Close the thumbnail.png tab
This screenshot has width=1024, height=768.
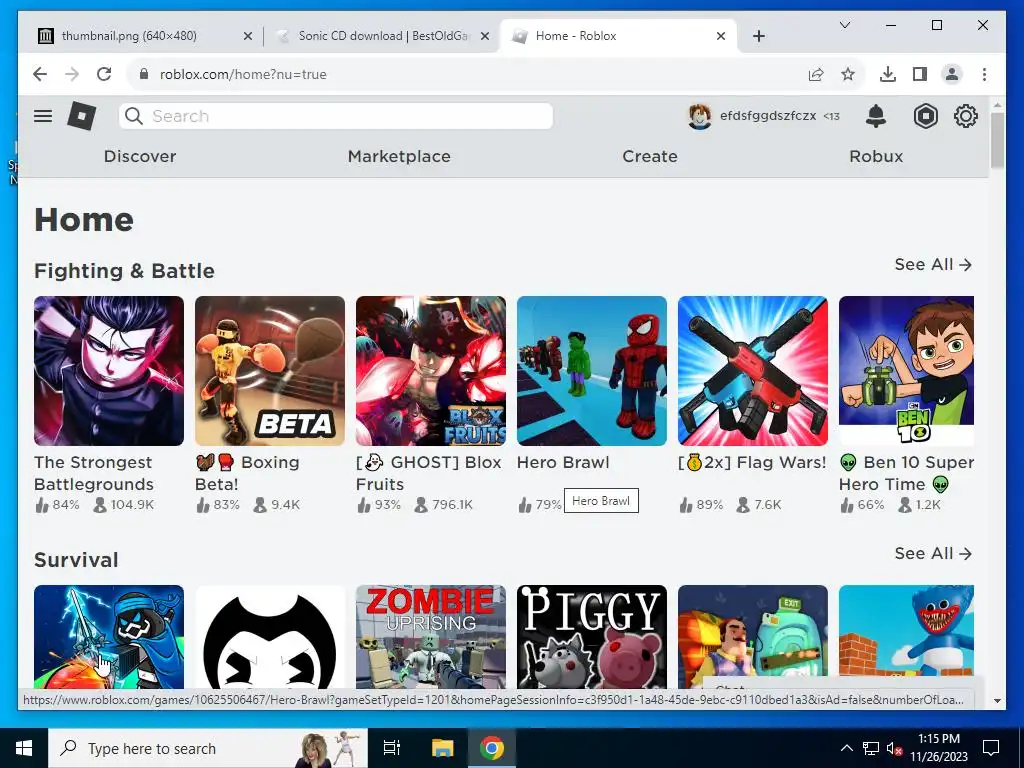click(x=248, y=37)
